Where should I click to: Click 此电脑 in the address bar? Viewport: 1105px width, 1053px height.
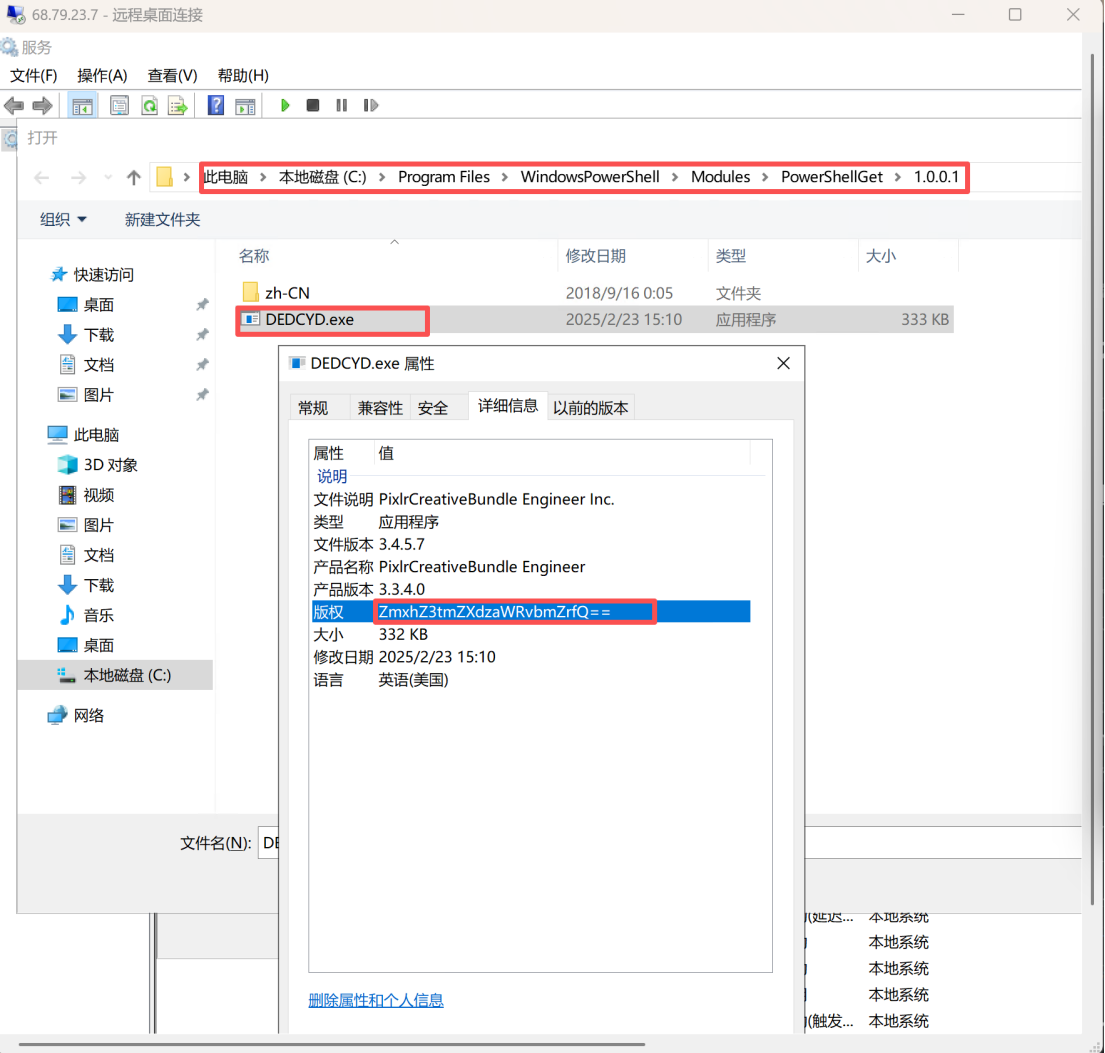click(226, 177)
